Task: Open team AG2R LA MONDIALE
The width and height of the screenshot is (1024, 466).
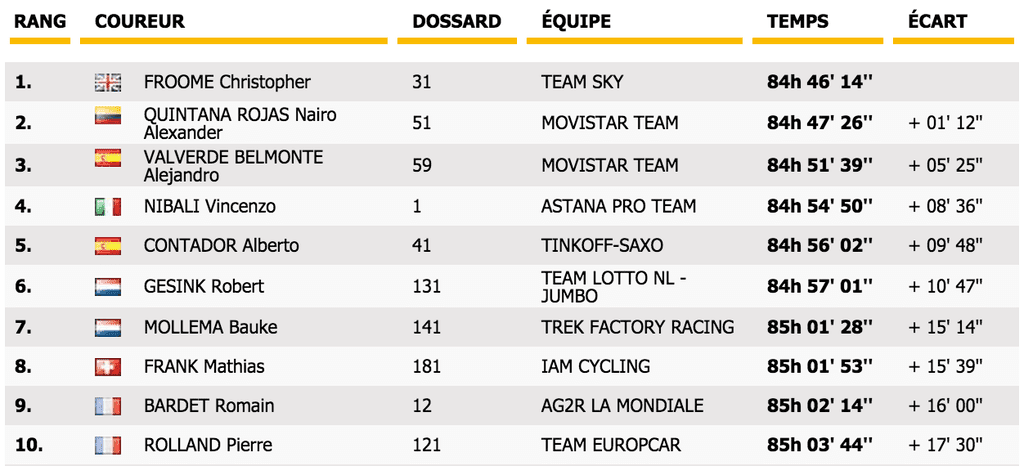Action: coord(622,406)
